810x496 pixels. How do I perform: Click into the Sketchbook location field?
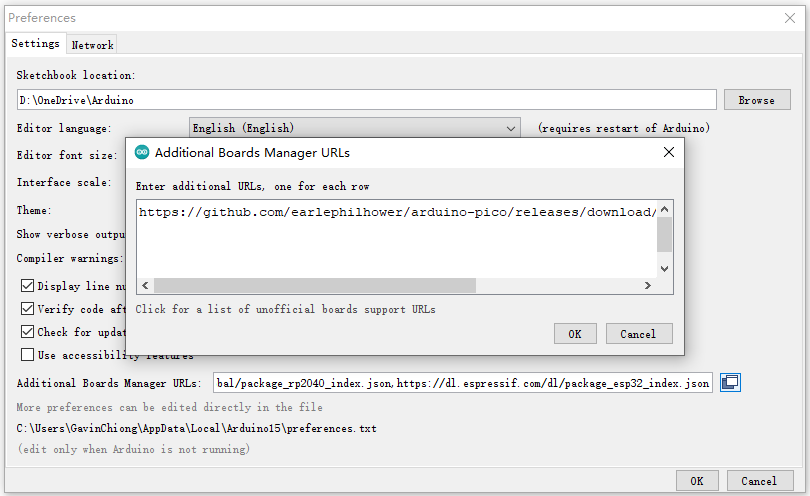(367, 100)
